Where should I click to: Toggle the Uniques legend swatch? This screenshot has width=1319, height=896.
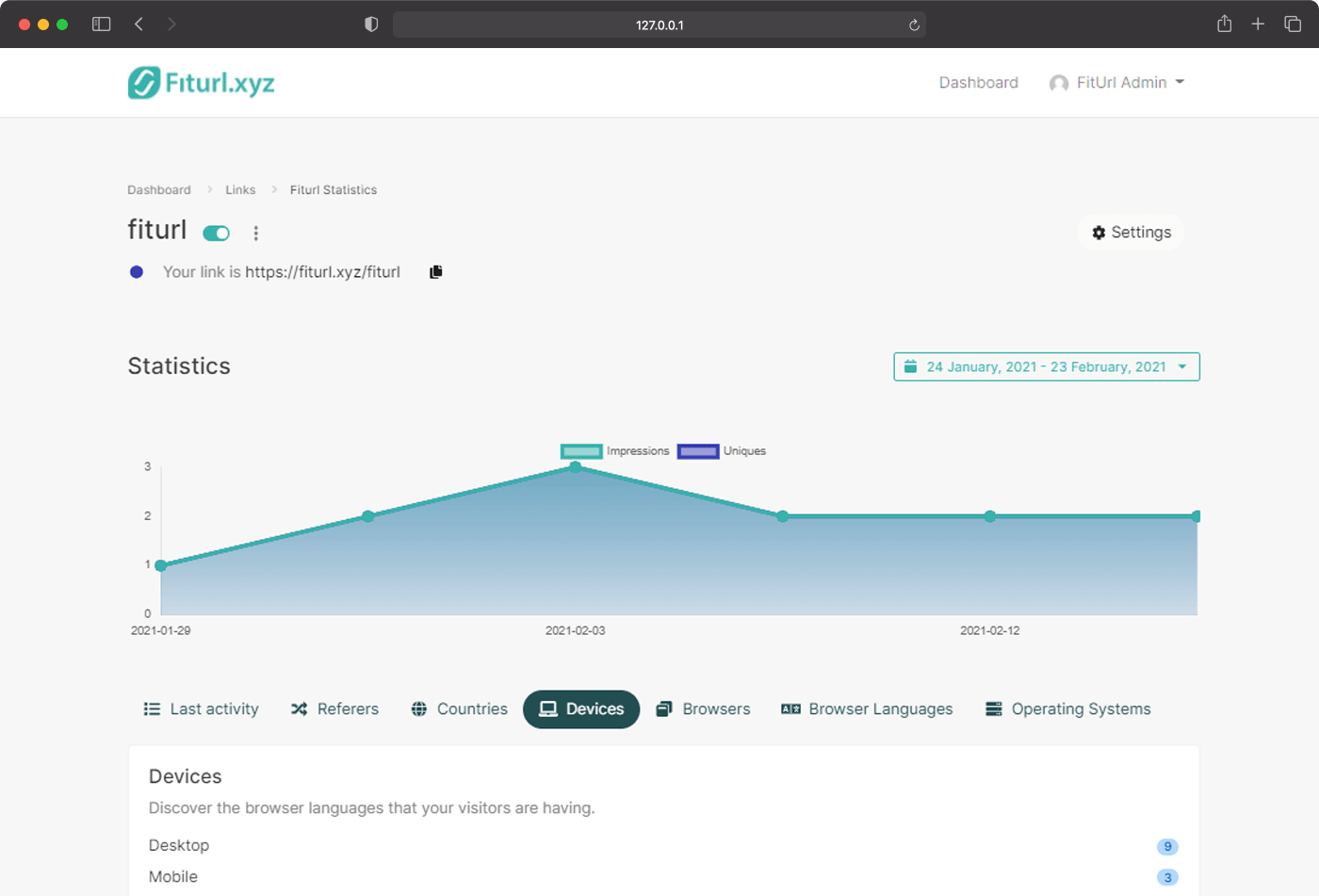pos(698,451)
